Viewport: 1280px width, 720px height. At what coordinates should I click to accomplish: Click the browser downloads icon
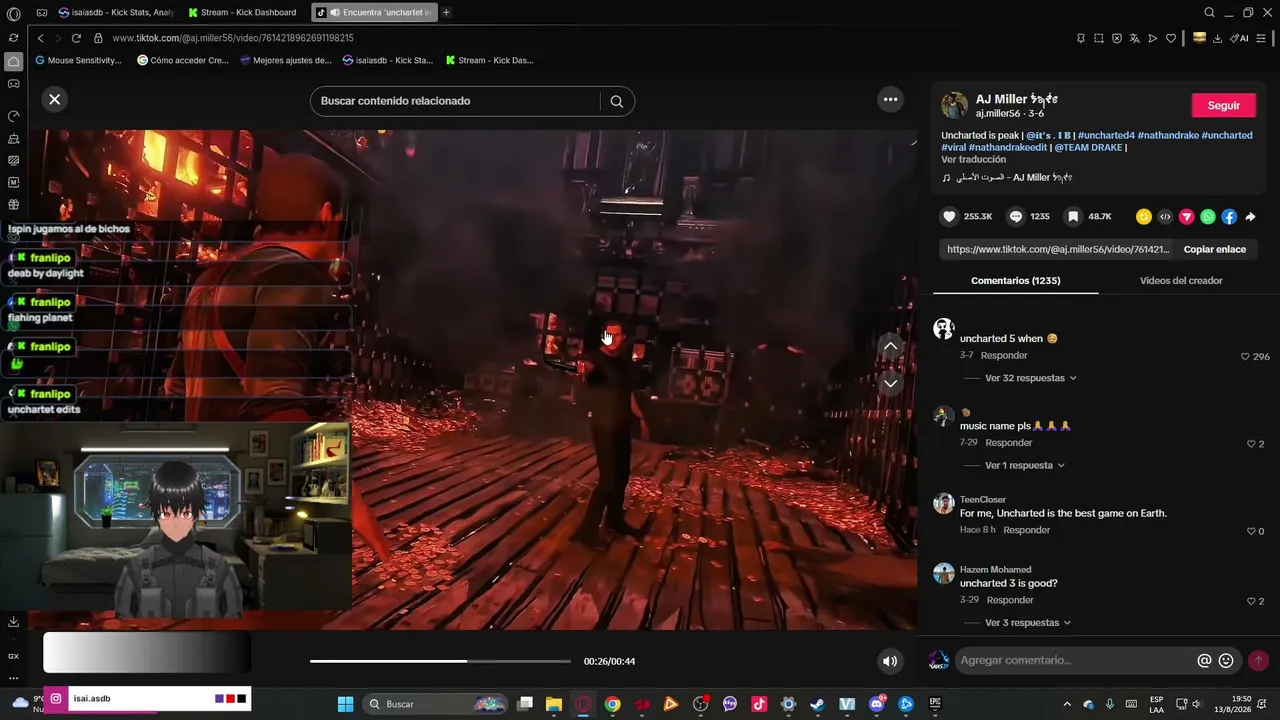(1217, 38)
